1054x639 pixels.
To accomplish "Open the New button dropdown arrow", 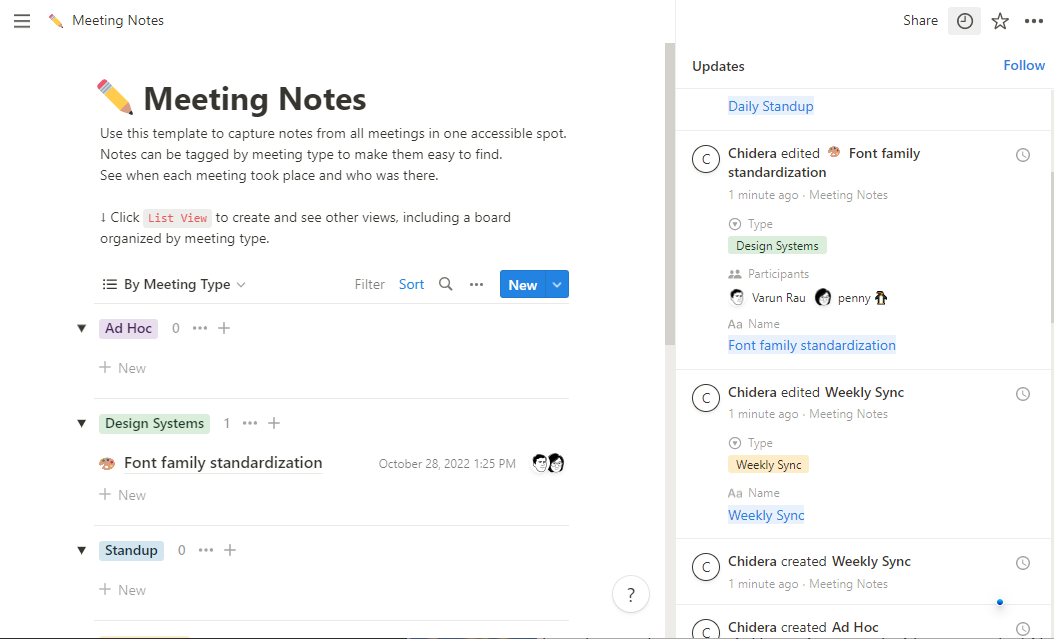I will 557,284.
